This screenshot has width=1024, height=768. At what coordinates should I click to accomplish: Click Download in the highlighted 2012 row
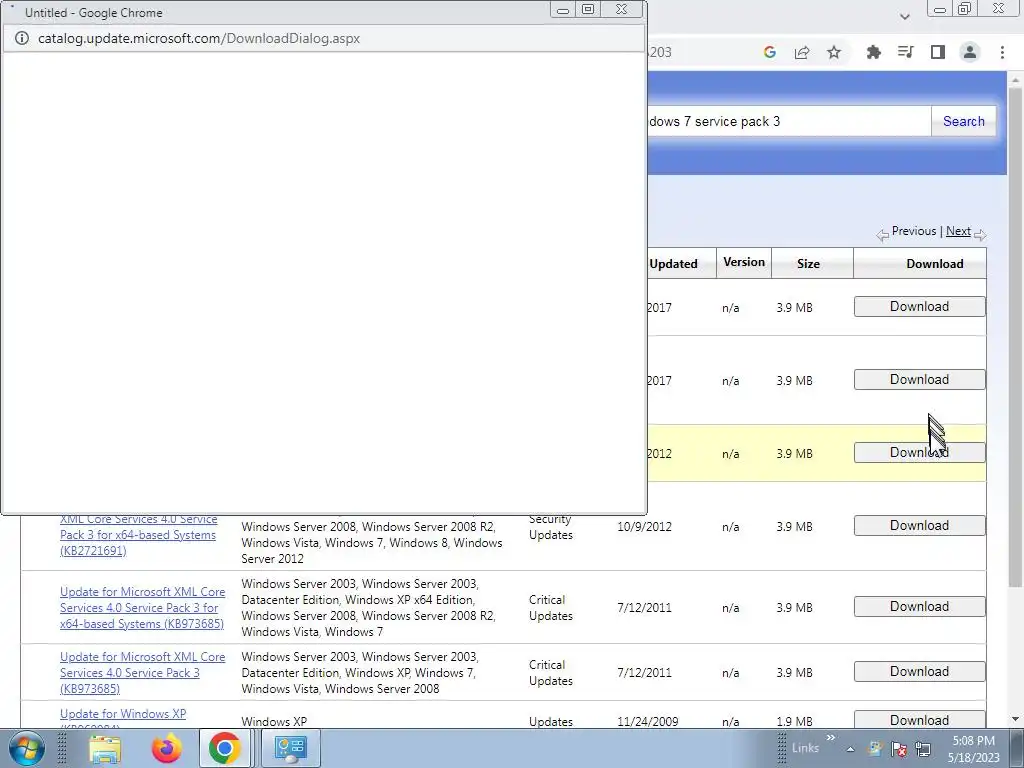[x=920, y=453]
